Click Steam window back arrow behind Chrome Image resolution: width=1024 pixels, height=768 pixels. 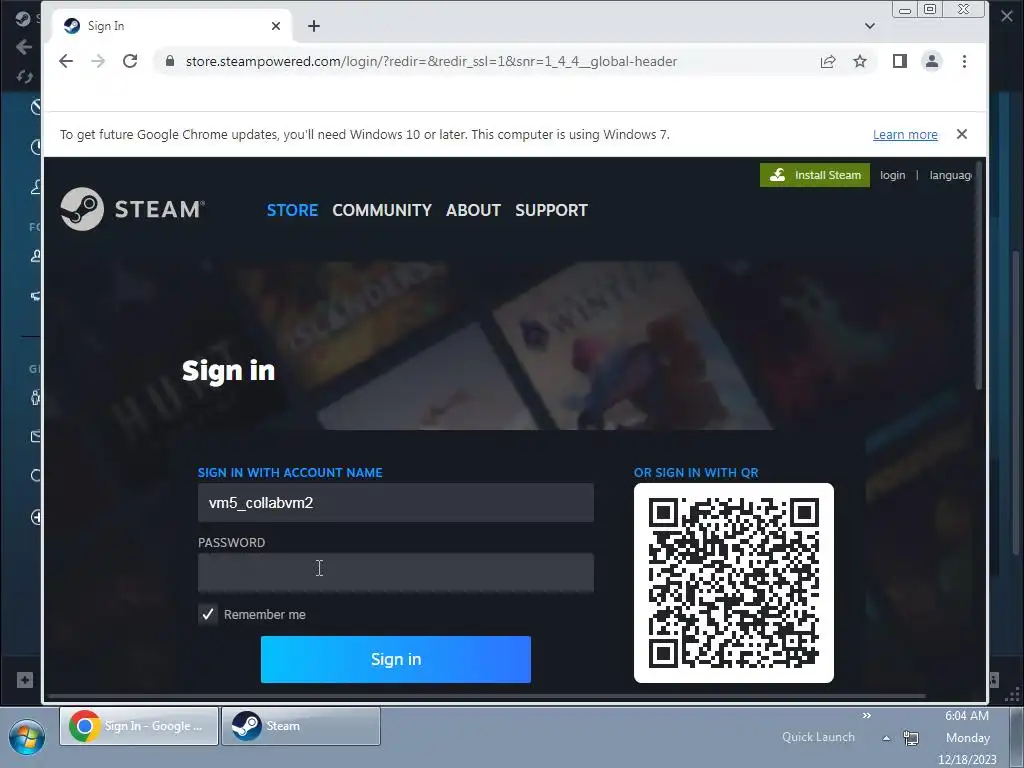pyautogui.click(x=24, y=47)
